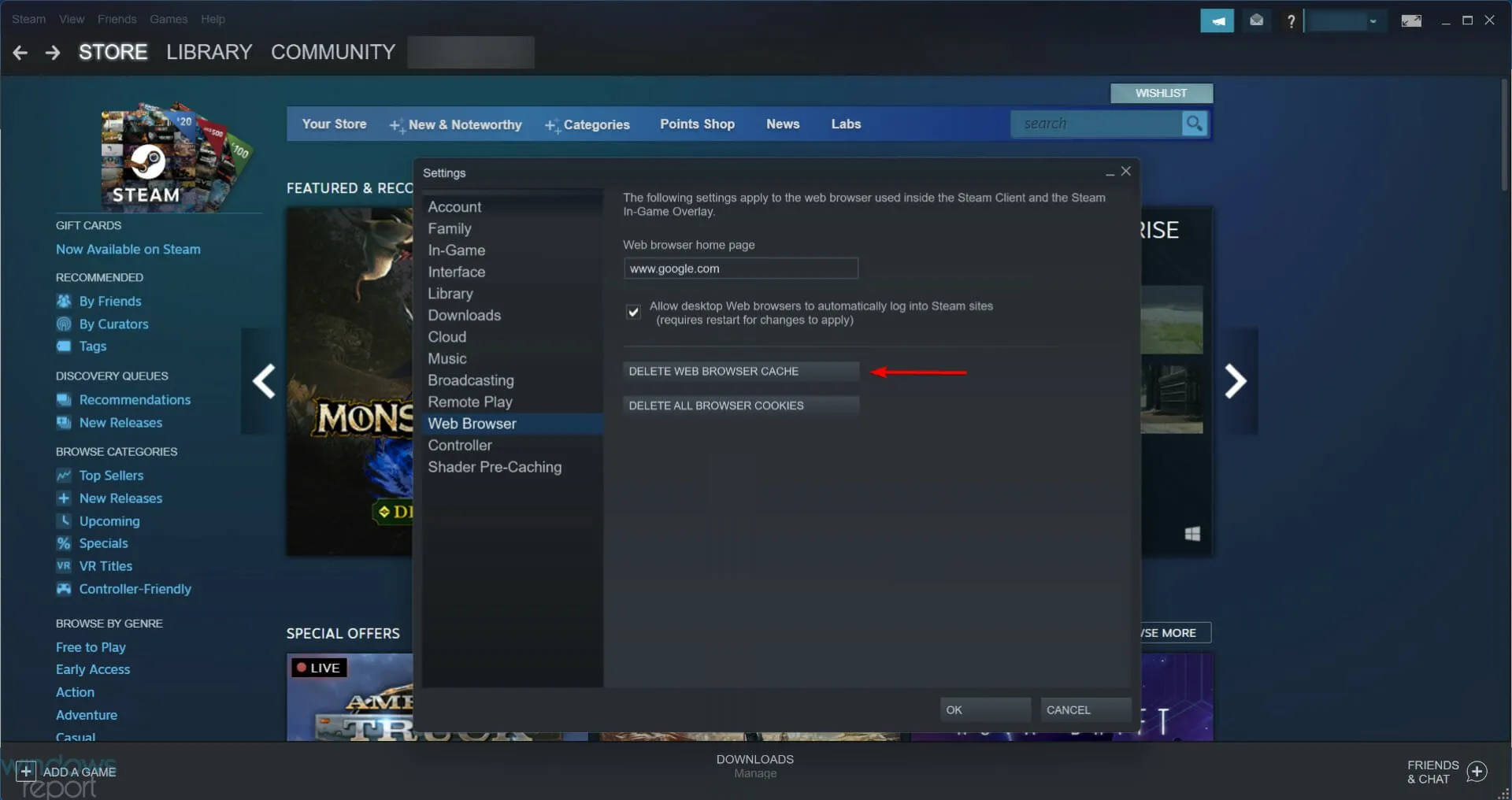Viewport: 1512px width, 800px height.
Task: Click the store search magnifier icon
Action: 1195,124
